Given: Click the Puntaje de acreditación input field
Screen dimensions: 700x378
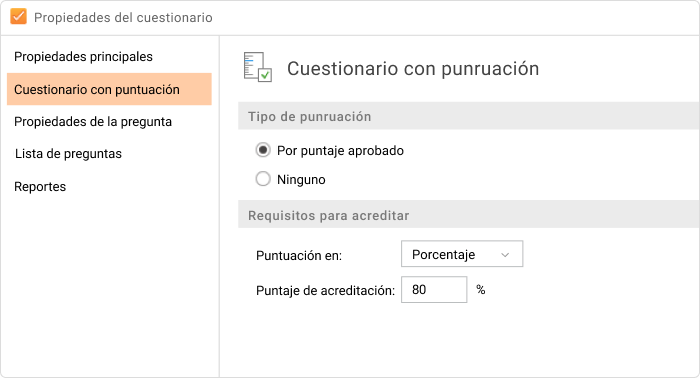Looking at the screenshot, I should [x=434, y=290].
